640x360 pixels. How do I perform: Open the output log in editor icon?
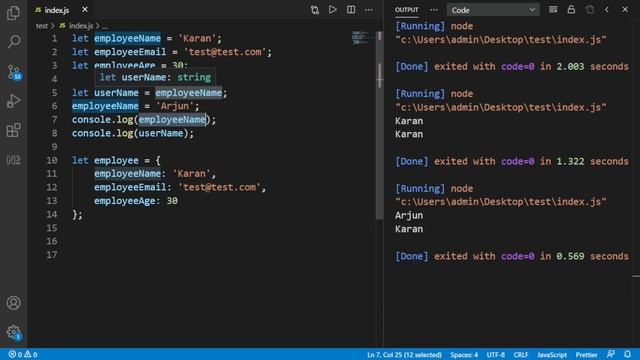[x=589, y=9]
